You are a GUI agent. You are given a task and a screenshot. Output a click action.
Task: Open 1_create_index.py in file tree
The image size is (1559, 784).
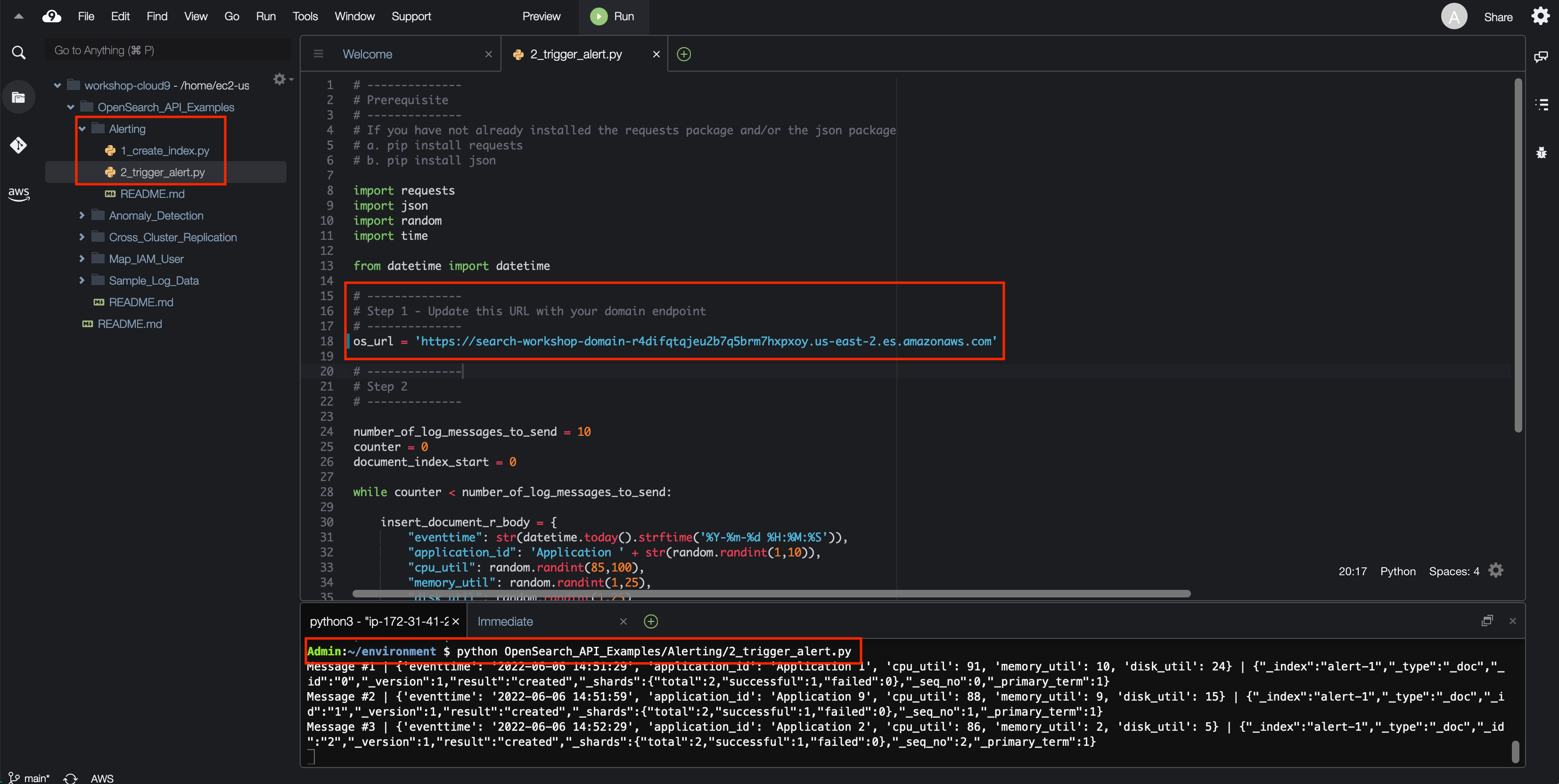pos(164,151)
